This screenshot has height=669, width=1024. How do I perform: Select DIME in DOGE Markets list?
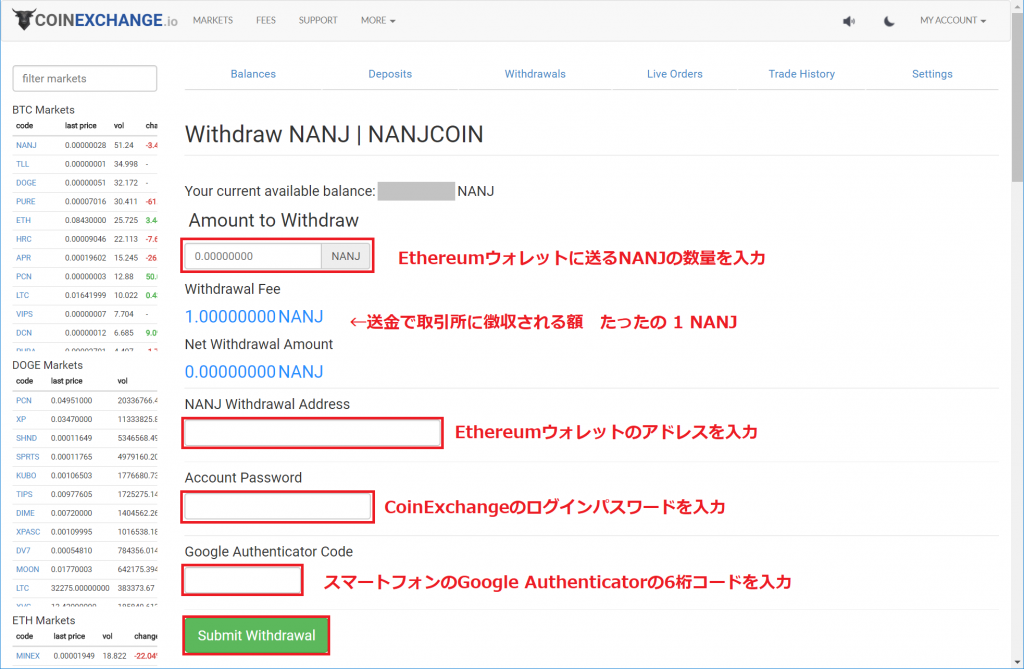[25, 513]
